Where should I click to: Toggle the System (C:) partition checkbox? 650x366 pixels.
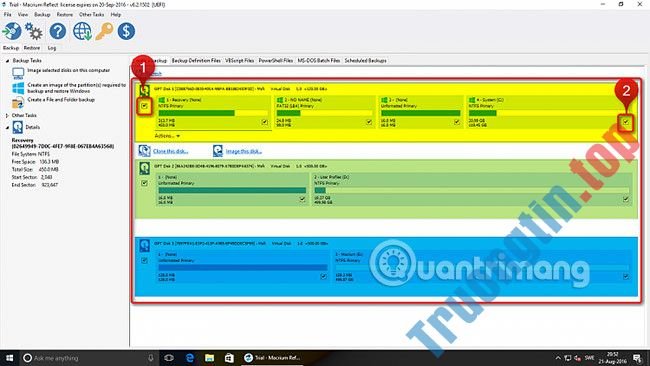(x=626, y=122)
